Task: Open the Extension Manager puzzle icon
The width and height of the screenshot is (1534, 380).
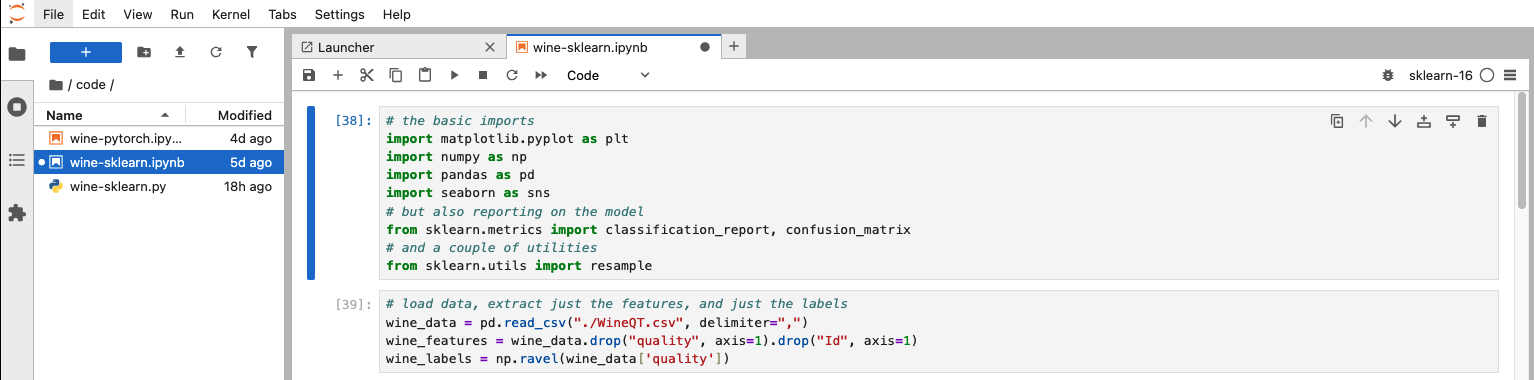Action: pyautogui.click(x=16, y=213)
